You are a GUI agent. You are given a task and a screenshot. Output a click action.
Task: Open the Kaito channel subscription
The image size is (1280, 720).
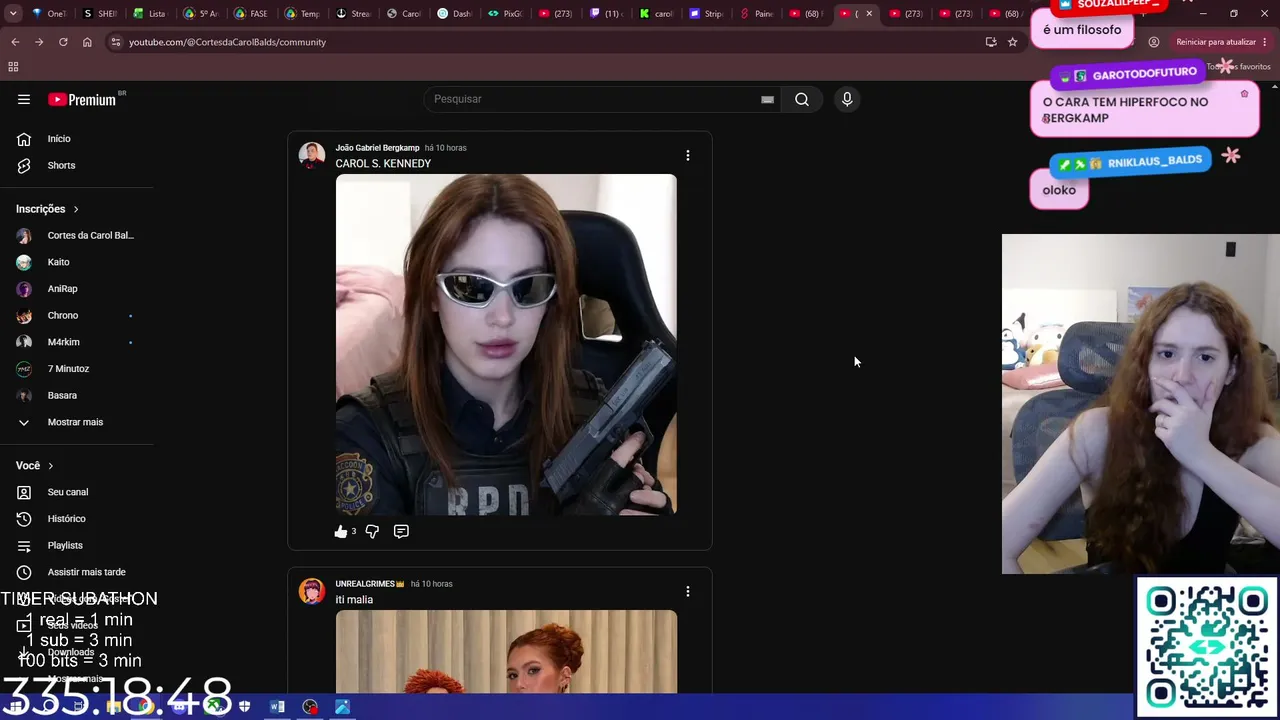pyautogui.click(x=76, y=262)
